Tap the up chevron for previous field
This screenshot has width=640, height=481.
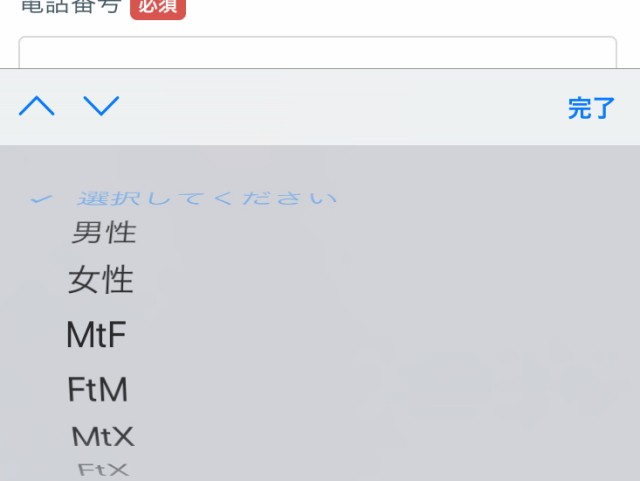37,106
